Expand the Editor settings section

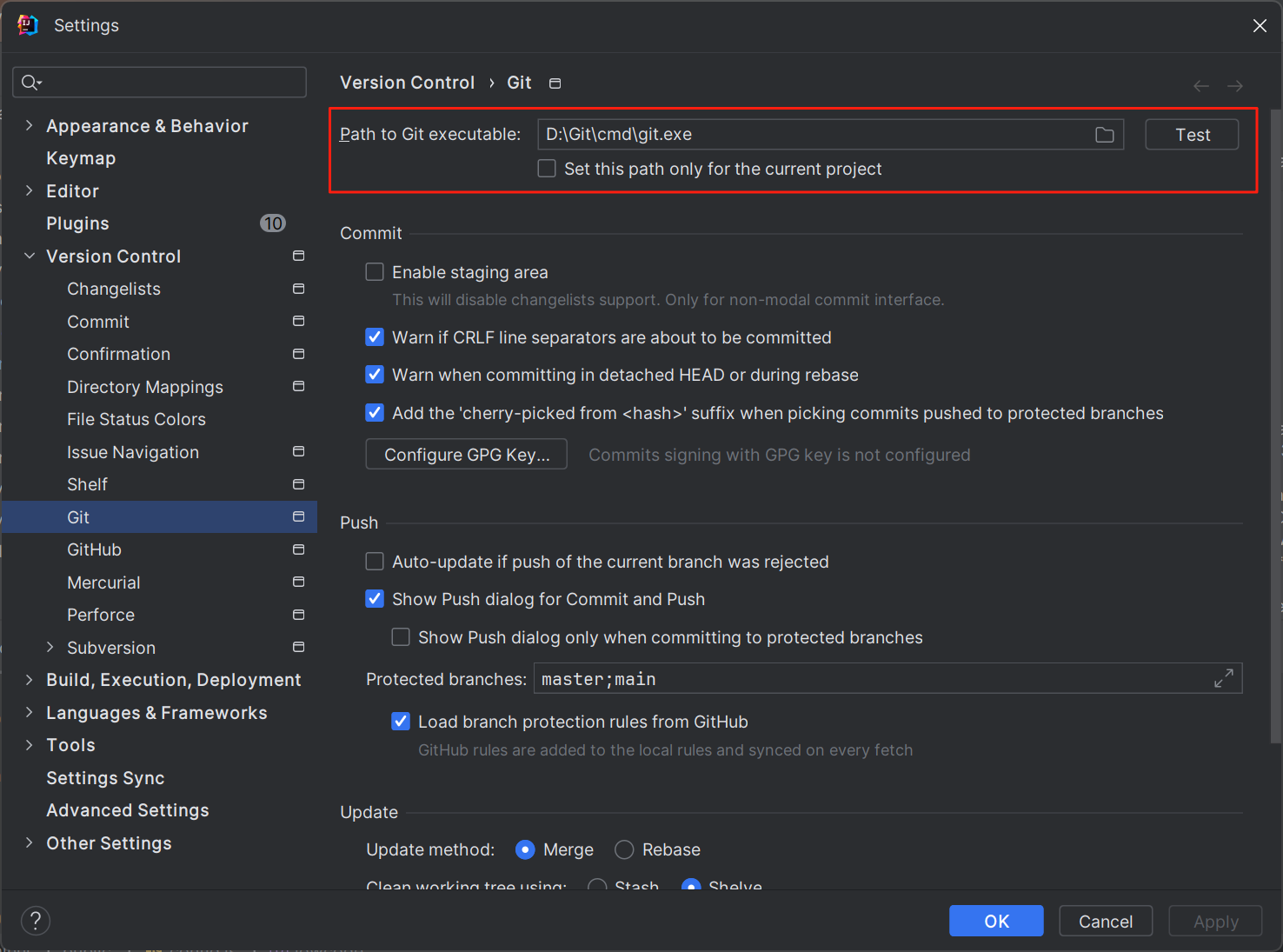point(30,190)
